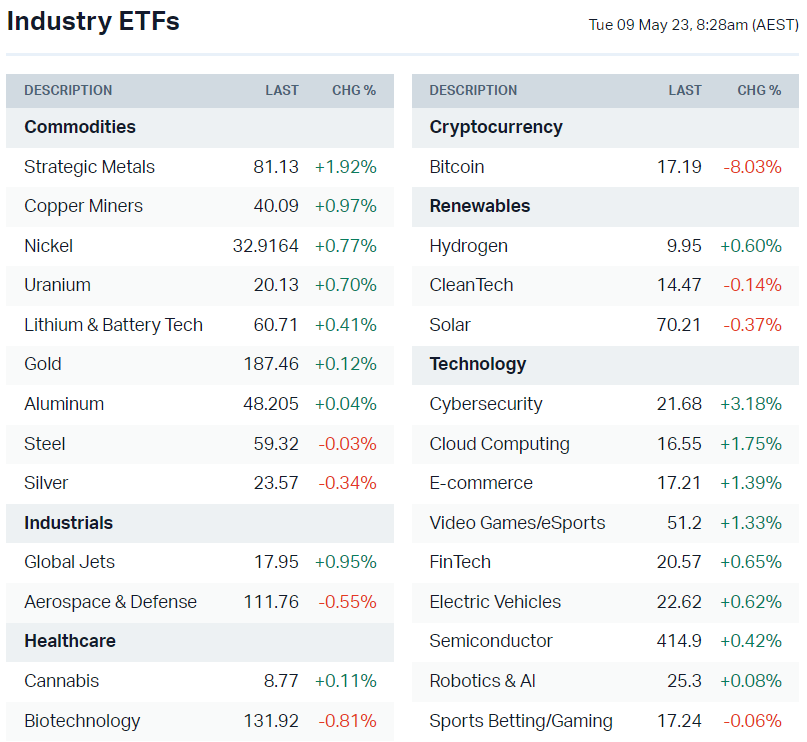Image resolution: width=807 pixels, height=742 pixels.
Task: Click the LAST header in right table
Action: (x=685, y=90)
